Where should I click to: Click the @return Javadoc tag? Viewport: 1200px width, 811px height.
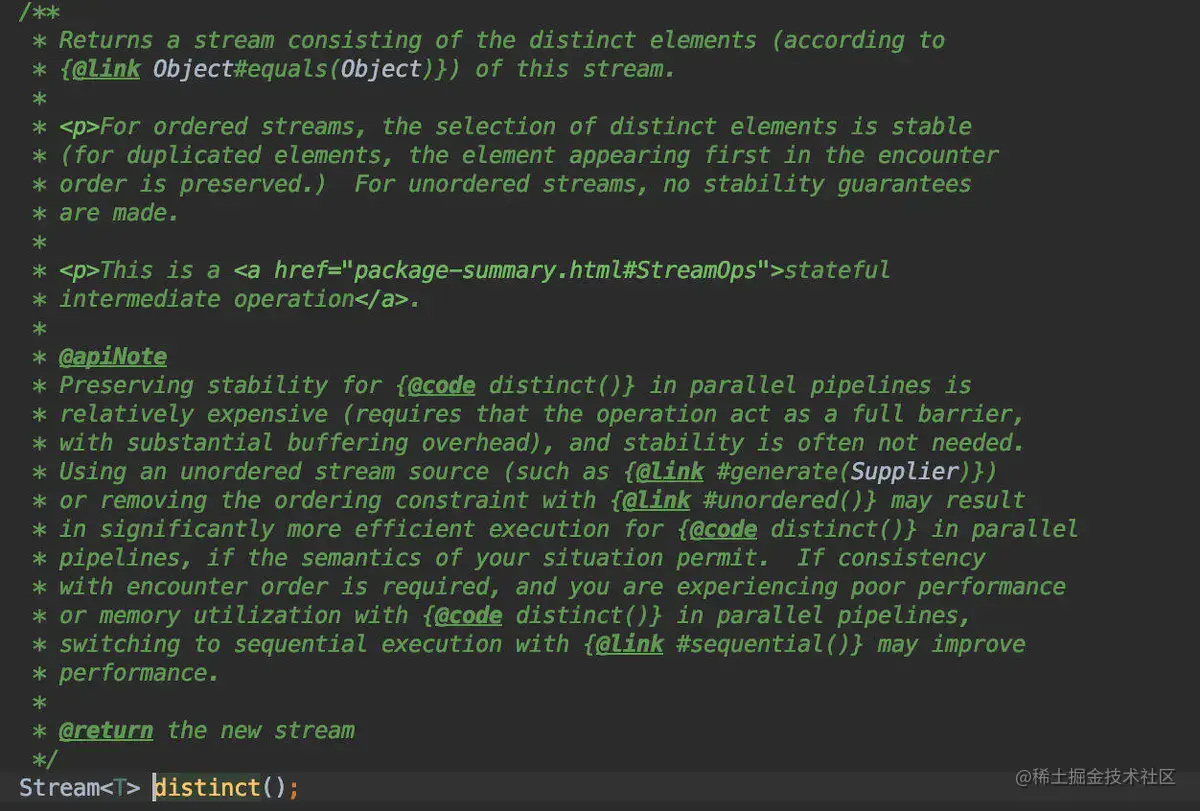tap(106, 730)
